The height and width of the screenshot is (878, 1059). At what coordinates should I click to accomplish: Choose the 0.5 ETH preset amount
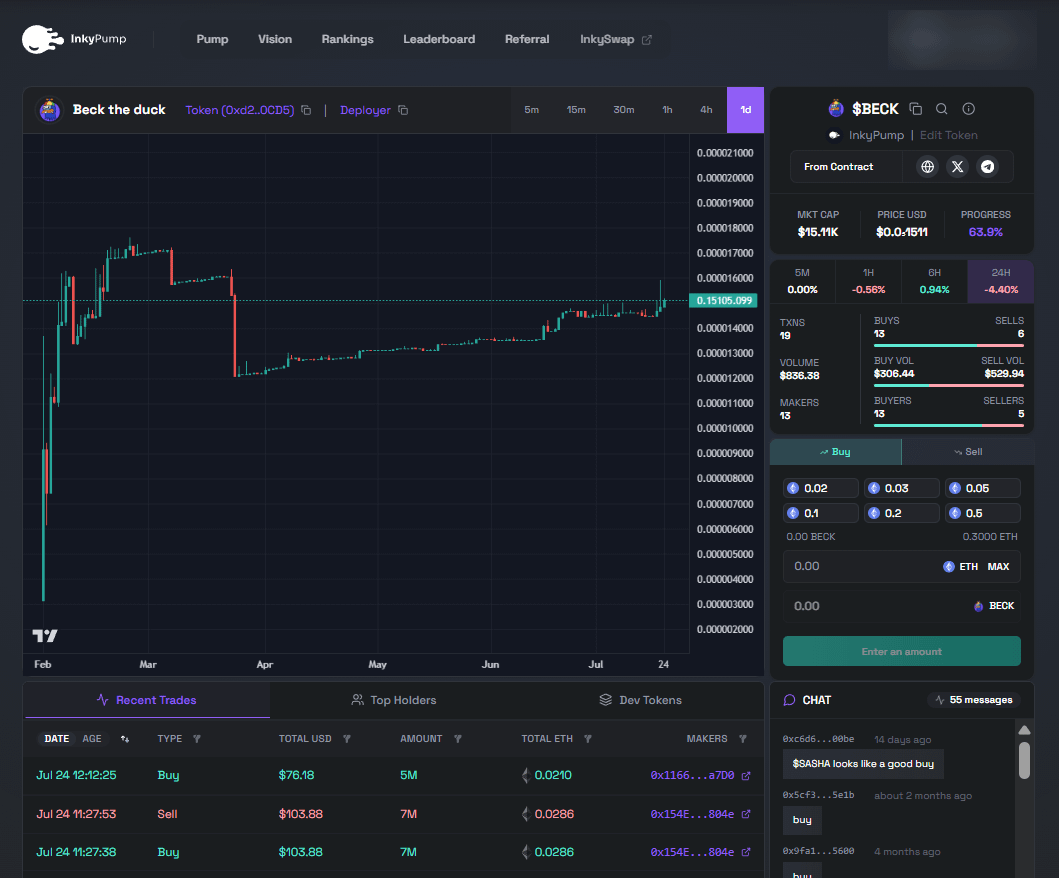(x=983, y=513)
